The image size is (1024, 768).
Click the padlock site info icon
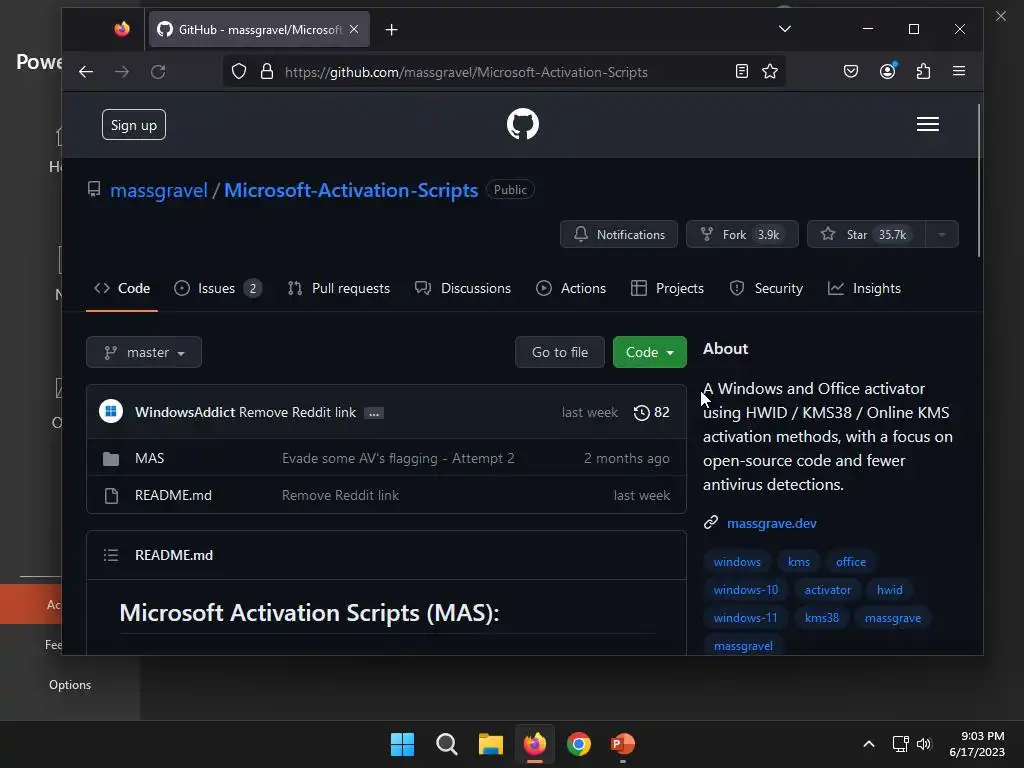[x=266, y=71]
